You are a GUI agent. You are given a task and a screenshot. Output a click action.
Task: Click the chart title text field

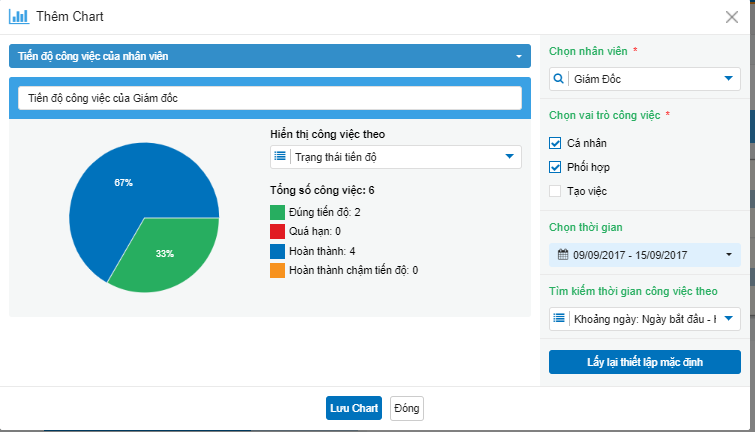pyautogui.click(x=270, y=98)
